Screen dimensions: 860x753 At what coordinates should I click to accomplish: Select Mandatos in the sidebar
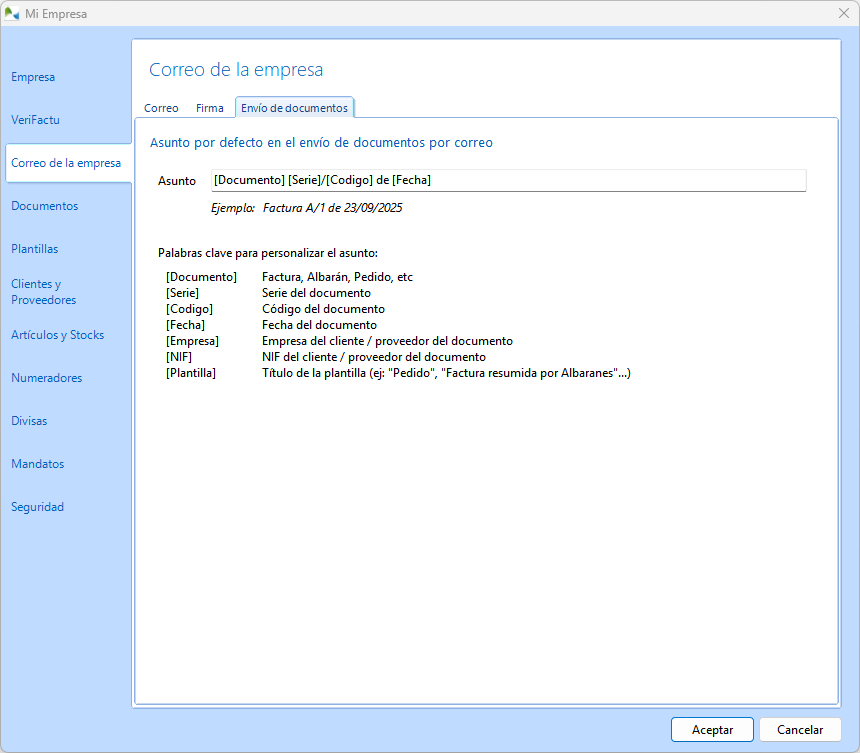pyautogui.click(x=38, y=464)
